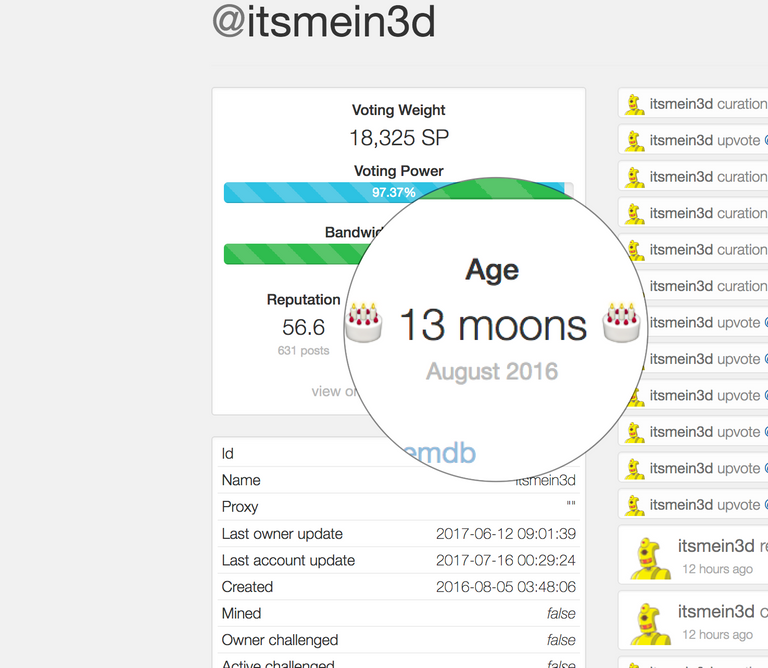The image size is (768, 668).
Task: Click the left birthday cake icon beside Age
Action: click(363, 322)
